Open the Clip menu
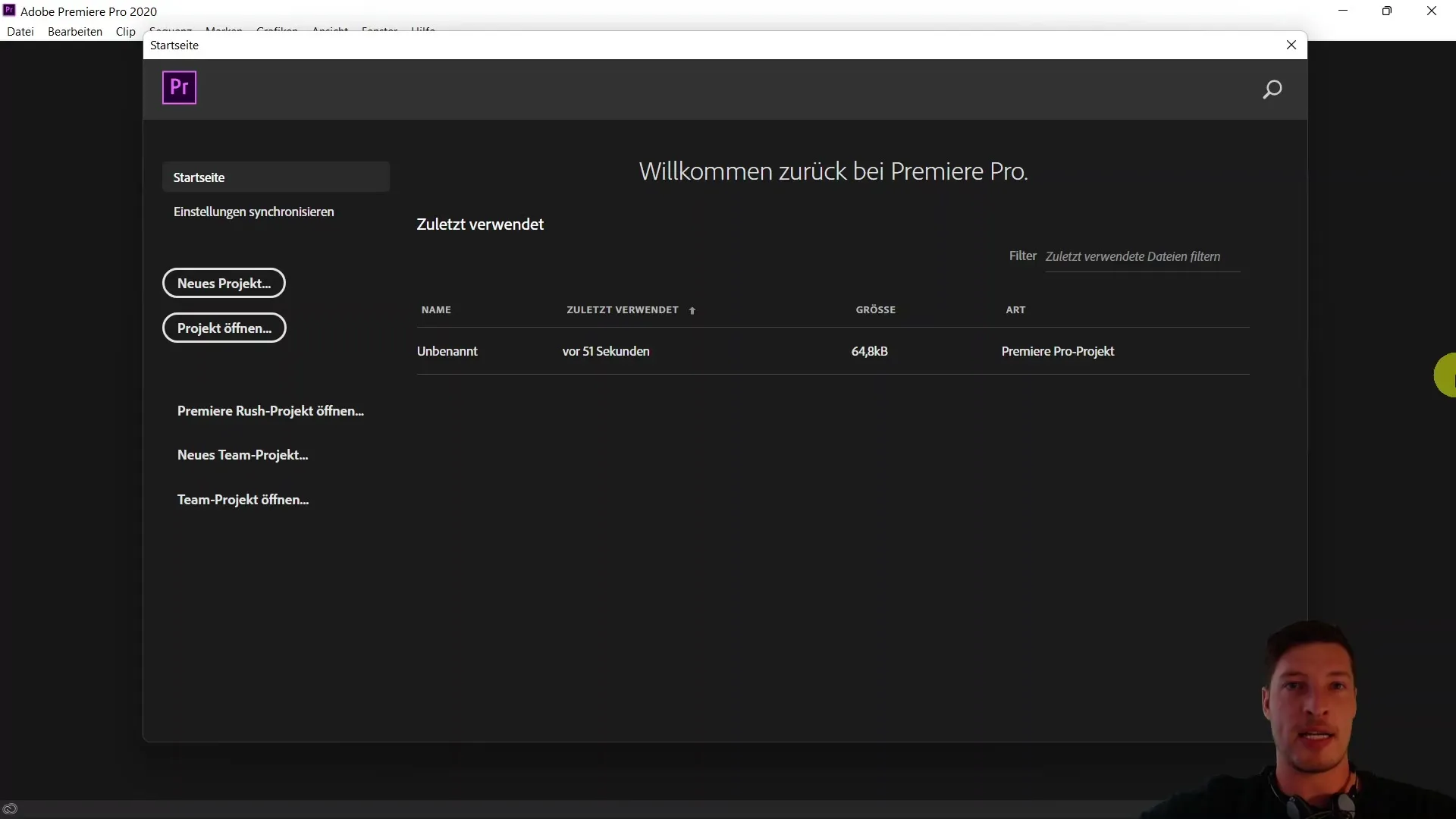 pos(126,31)
